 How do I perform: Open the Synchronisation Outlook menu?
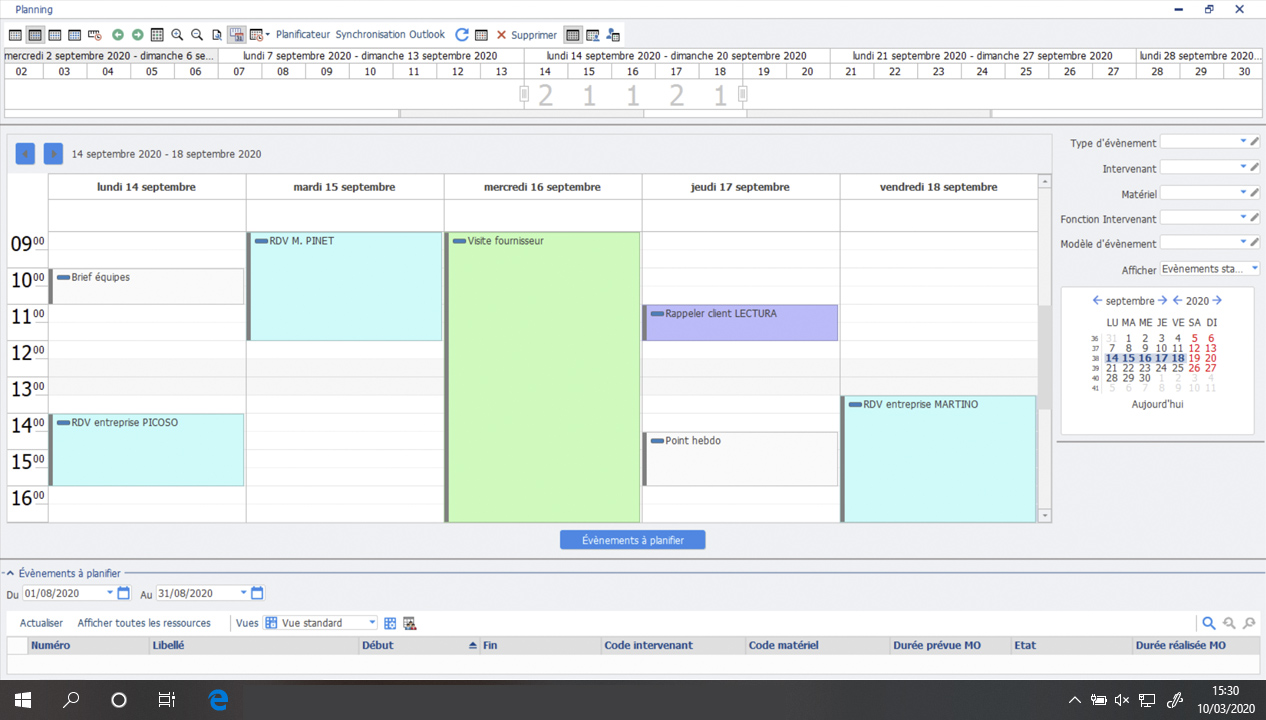391,34
